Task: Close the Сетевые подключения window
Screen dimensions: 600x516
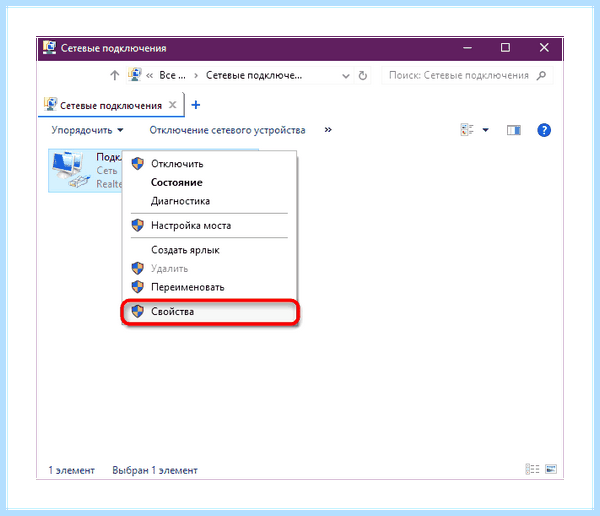Action: [x=544, y=48]
